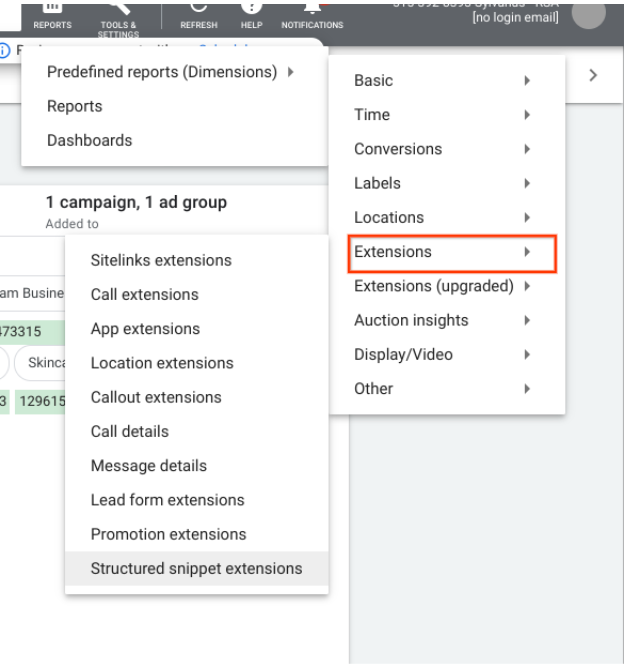Open the Reports menu entry
Screen dimensions: 624x668
tap(175, 106)
